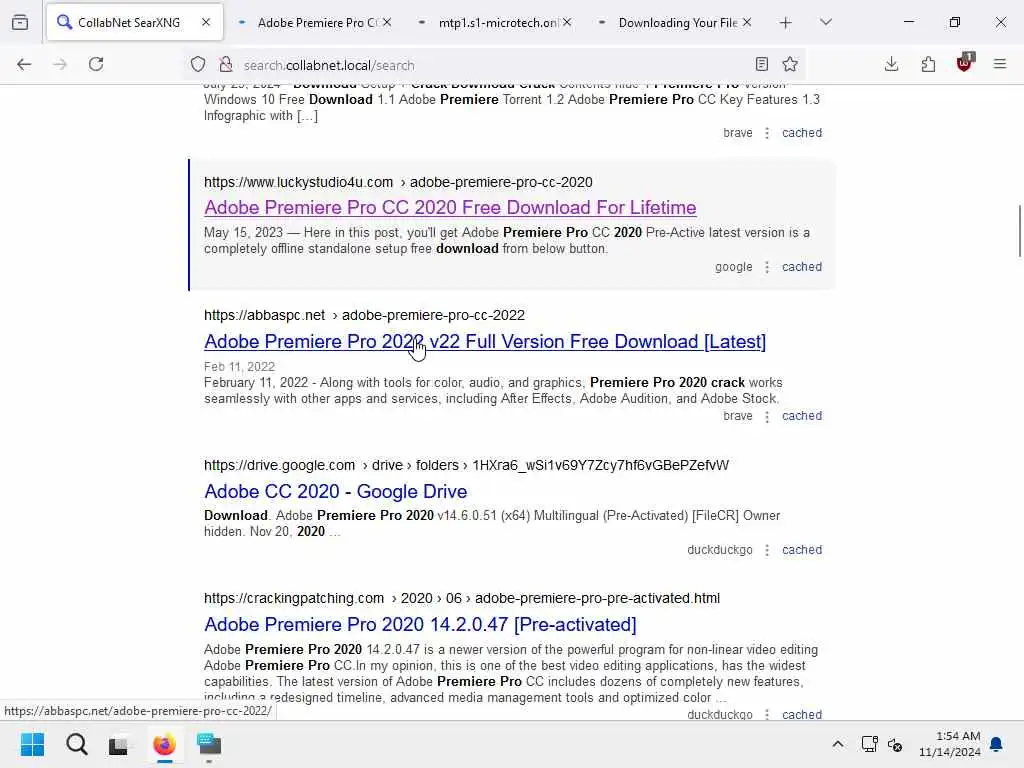Click the abbaspc.net result URL text

(x=364, y=315)
